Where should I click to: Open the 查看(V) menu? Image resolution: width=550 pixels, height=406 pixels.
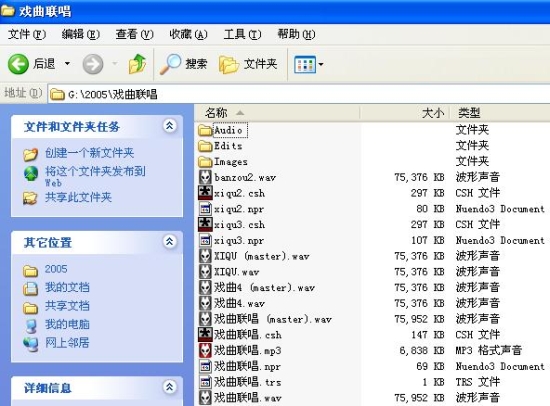click(134, 34)
